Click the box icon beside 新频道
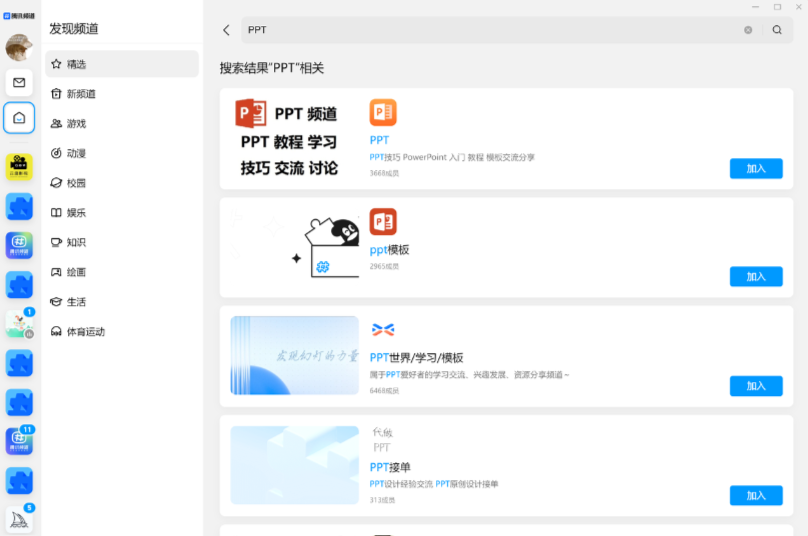Image resolution: width=808 pixels, height=536 pixels. point(56,93)
